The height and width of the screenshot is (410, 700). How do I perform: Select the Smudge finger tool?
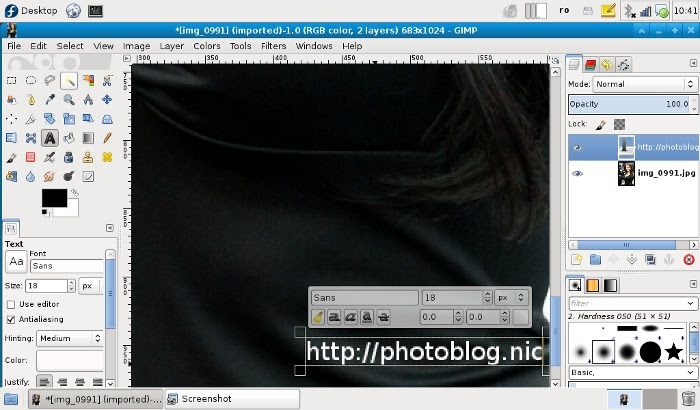(x=50, y=176)
